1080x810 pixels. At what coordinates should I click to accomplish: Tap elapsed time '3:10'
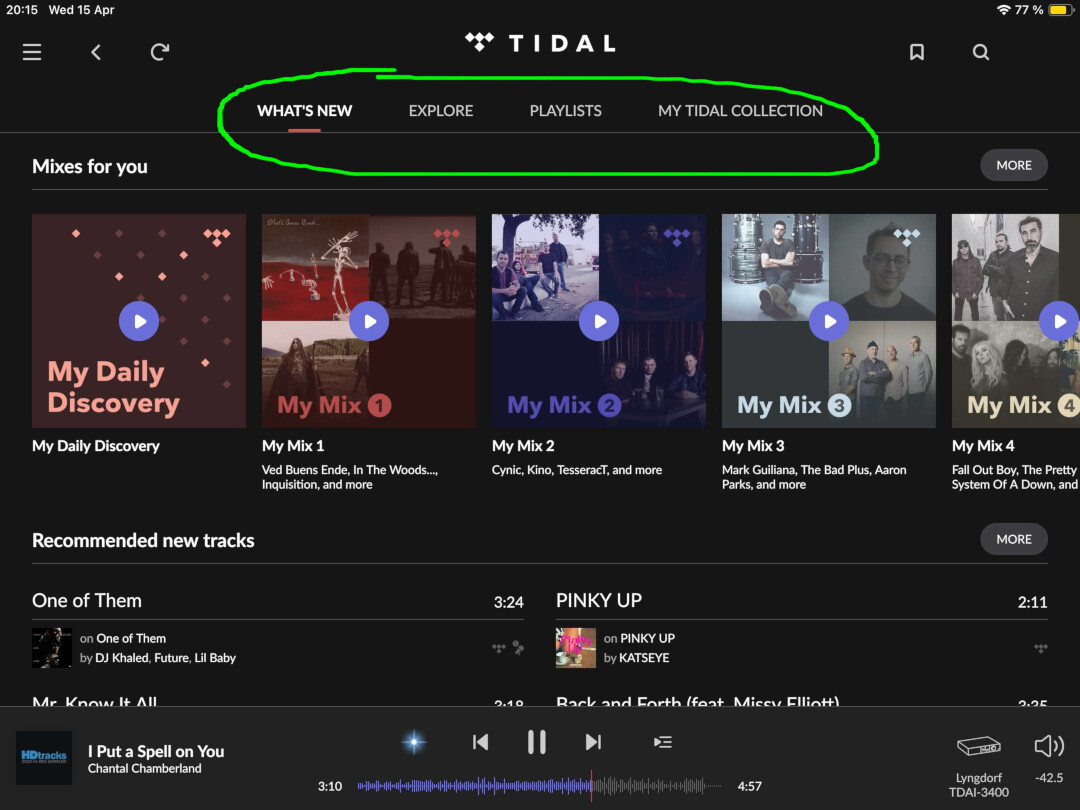(330, 786)
